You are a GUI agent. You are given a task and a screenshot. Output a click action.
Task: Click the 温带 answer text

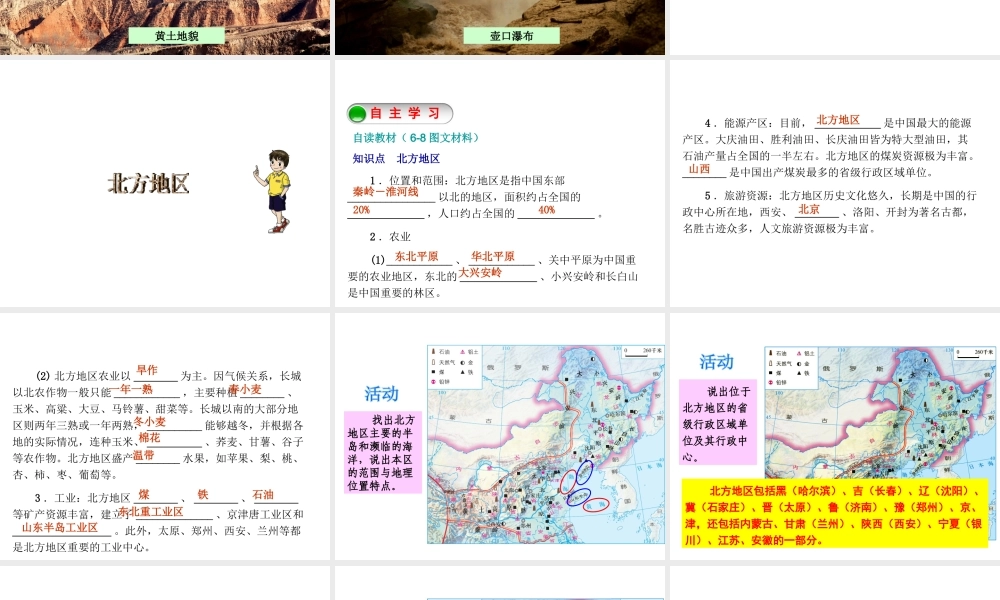[143, 455]
